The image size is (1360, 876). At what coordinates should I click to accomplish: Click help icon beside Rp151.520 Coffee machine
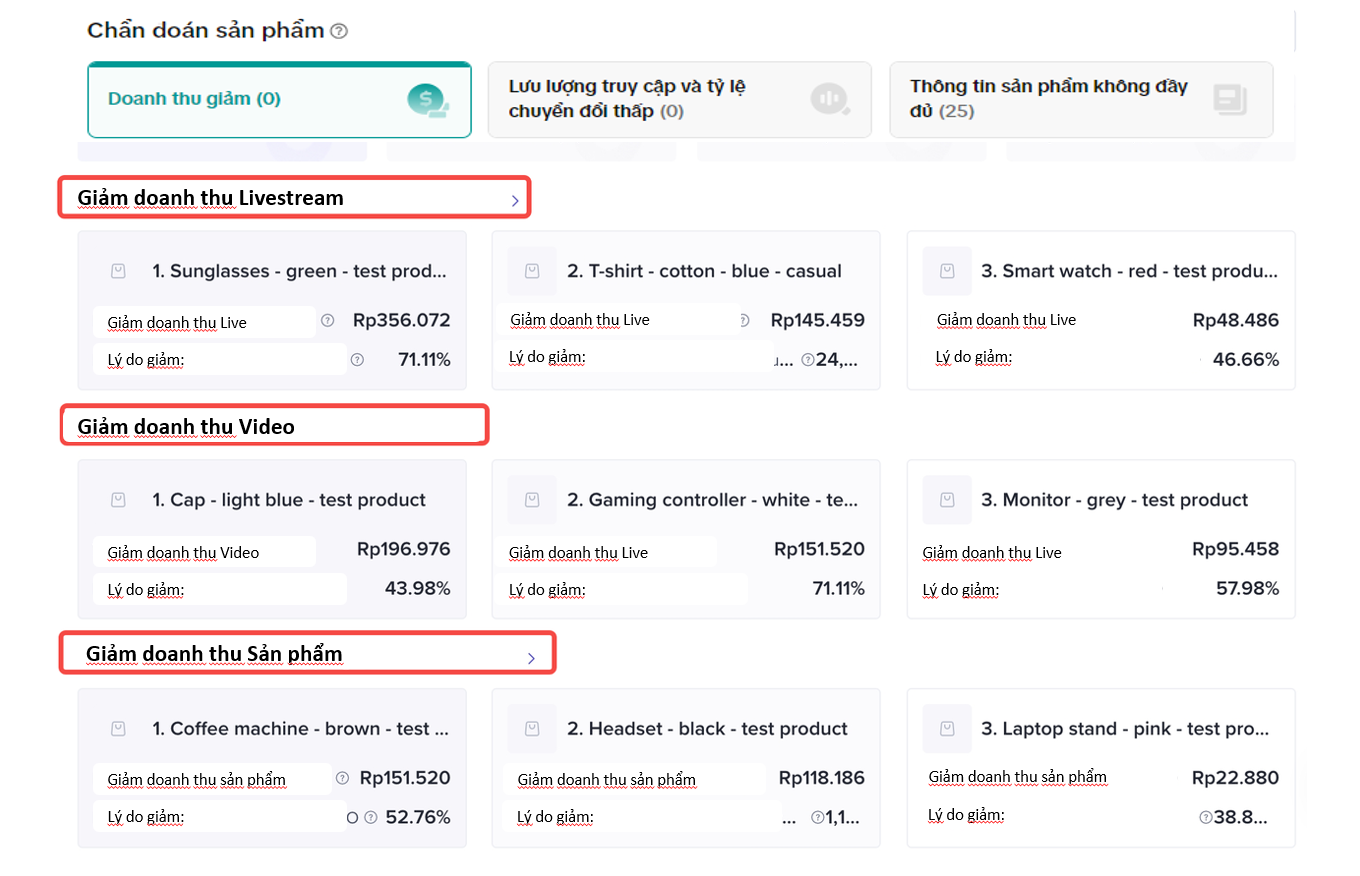coord(343,778)
